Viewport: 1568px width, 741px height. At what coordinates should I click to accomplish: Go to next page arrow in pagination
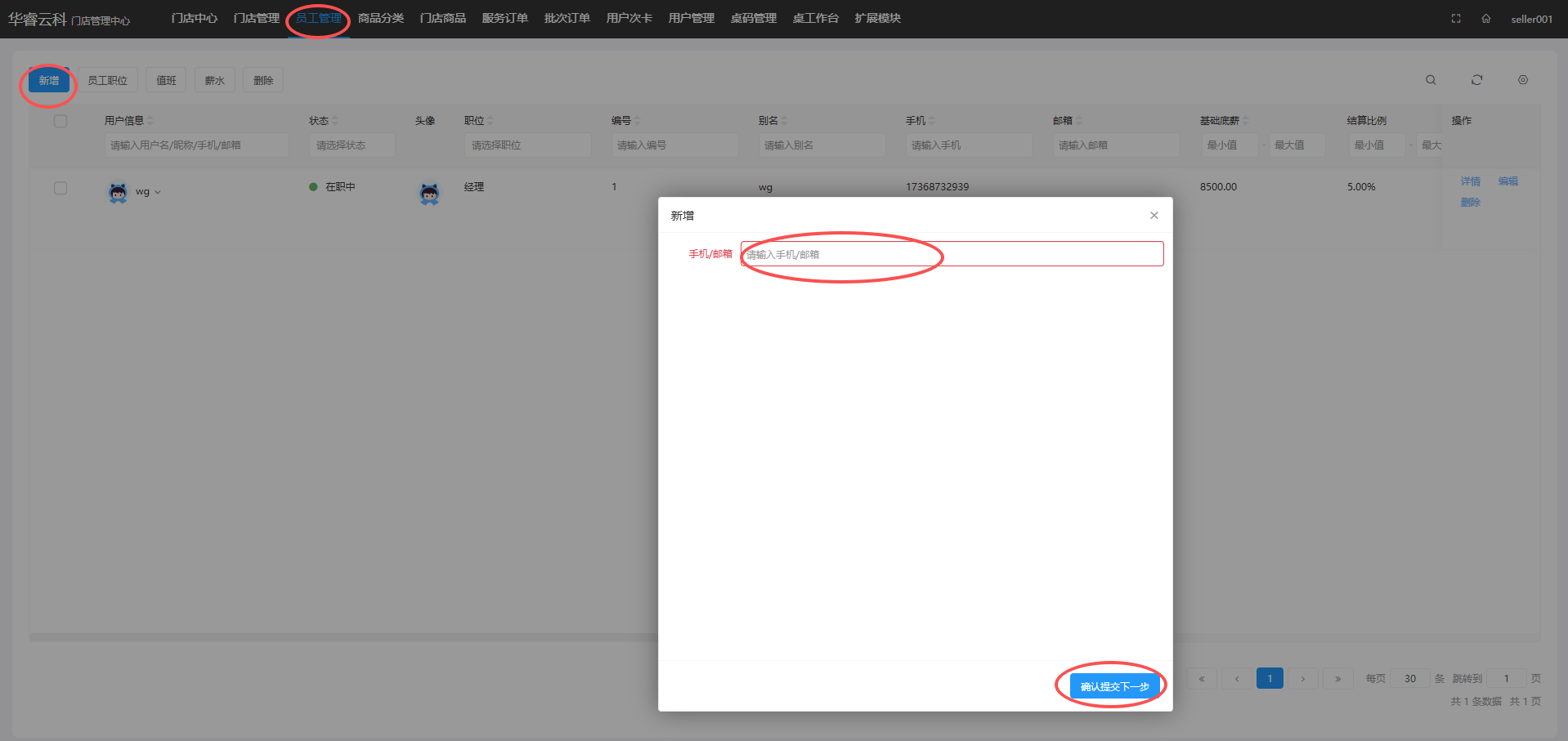click(1303, 679)
